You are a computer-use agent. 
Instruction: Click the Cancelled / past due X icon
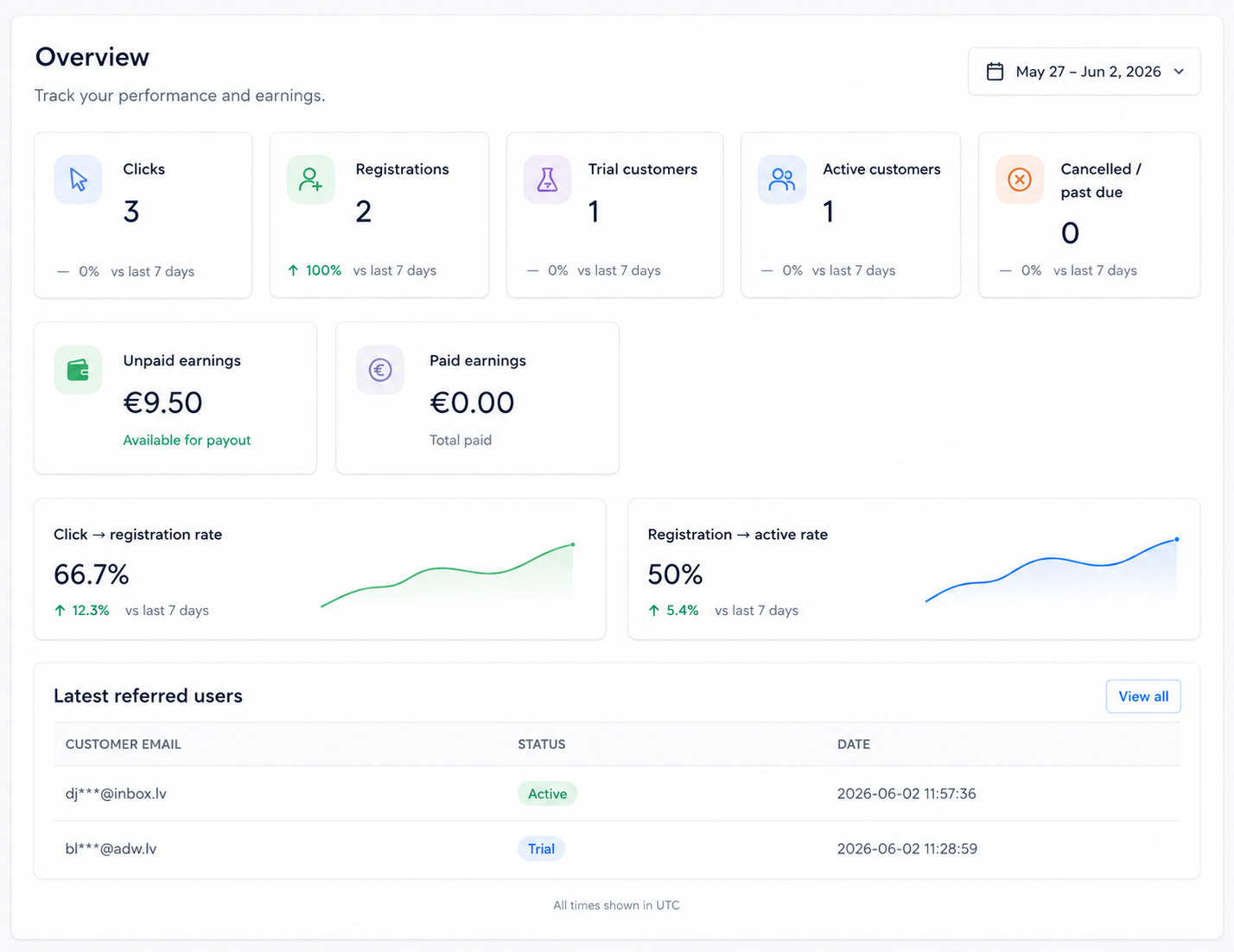(1020, 180)
